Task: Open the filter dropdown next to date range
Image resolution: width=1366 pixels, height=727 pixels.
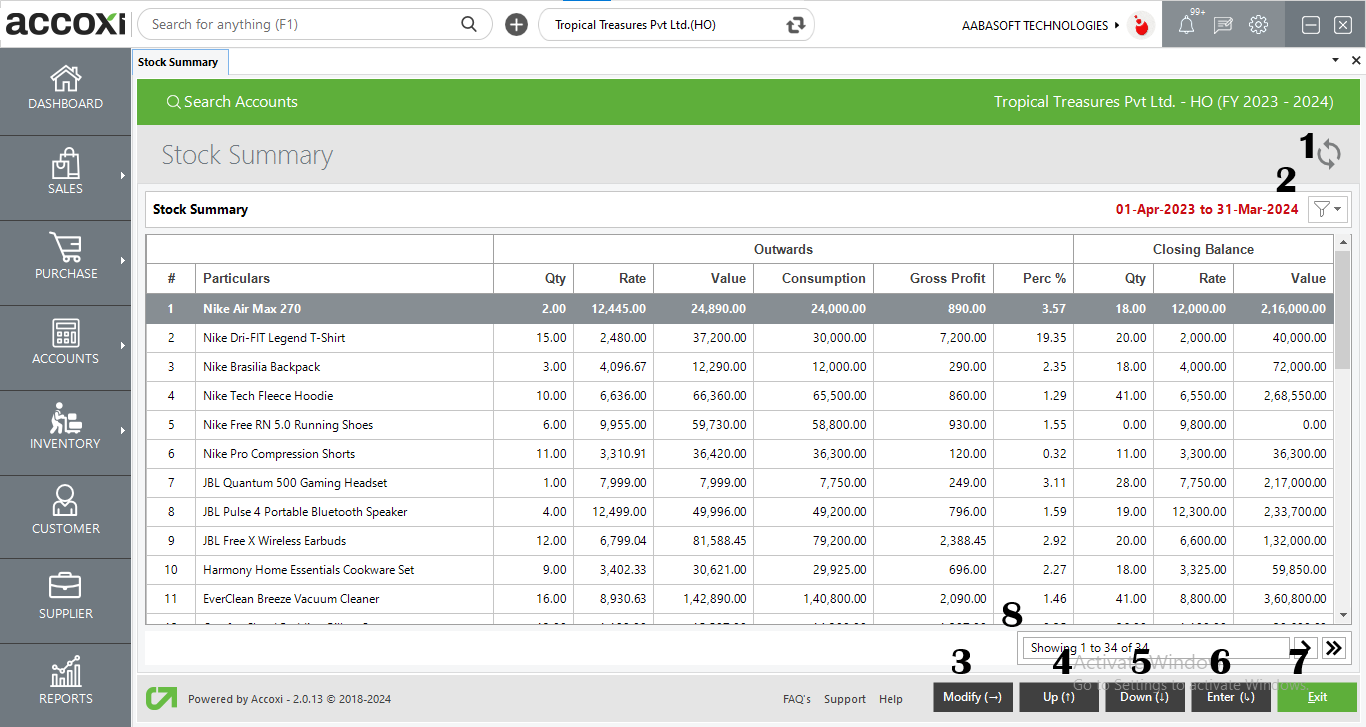Action: pos(1328,209)
